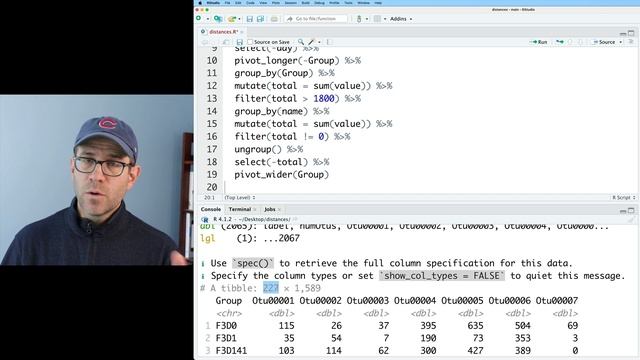The image size is (640, 360).
Task: Open the Code Tools dropdown arrow
Action: (x=319, y=42)
